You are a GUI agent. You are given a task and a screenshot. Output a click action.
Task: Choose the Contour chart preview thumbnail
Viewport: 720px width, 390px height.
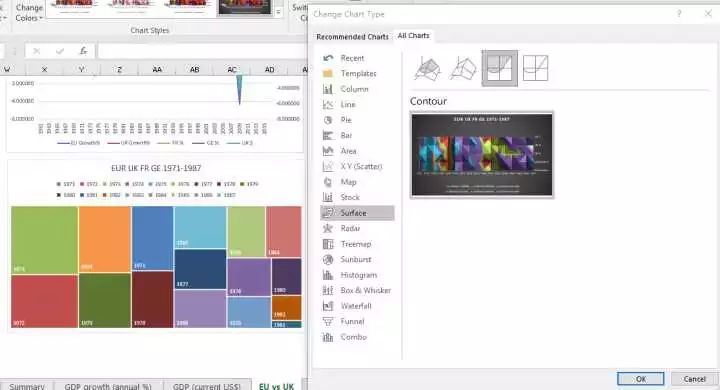(482, 155)
